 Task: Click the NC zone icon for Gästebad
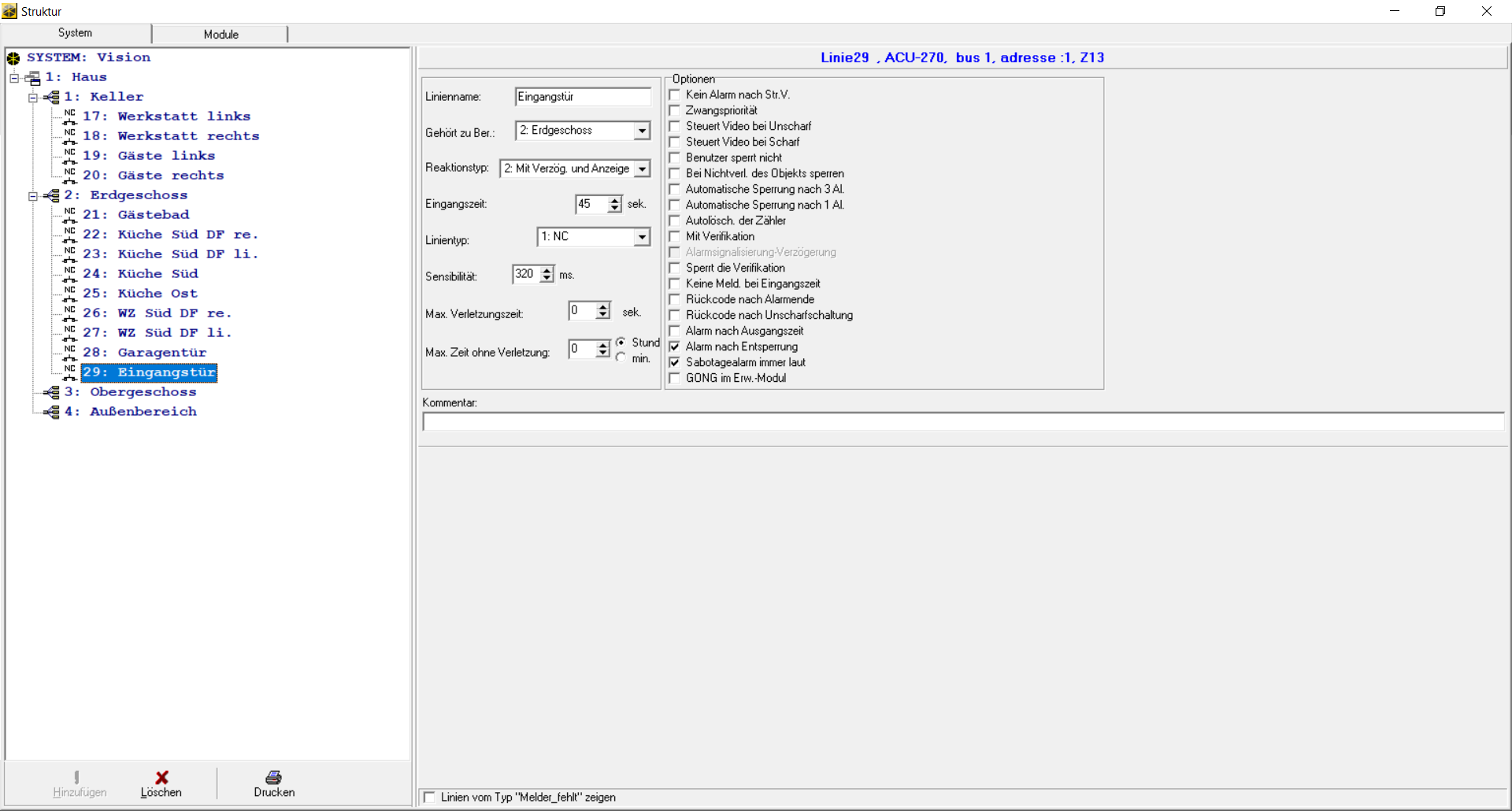point(70,215)
